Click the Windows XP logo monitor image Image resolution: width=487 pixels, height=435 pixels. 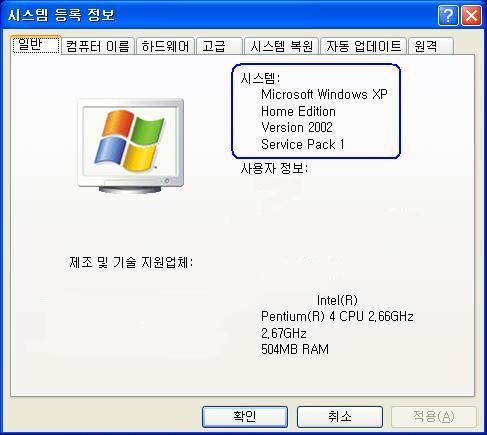pos(130,146)
